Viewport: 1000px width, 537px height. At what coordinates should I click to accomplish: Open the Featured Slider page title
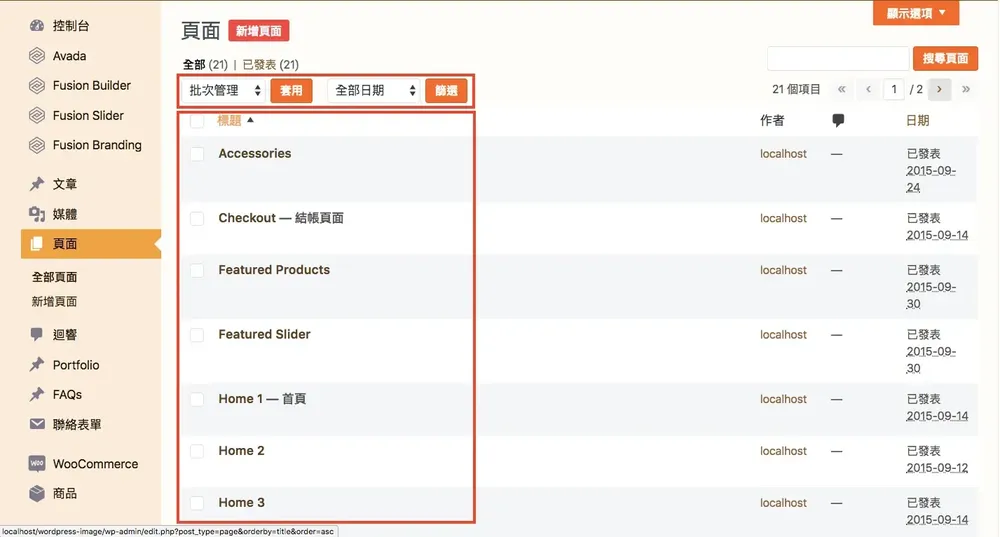click(264, 334)
